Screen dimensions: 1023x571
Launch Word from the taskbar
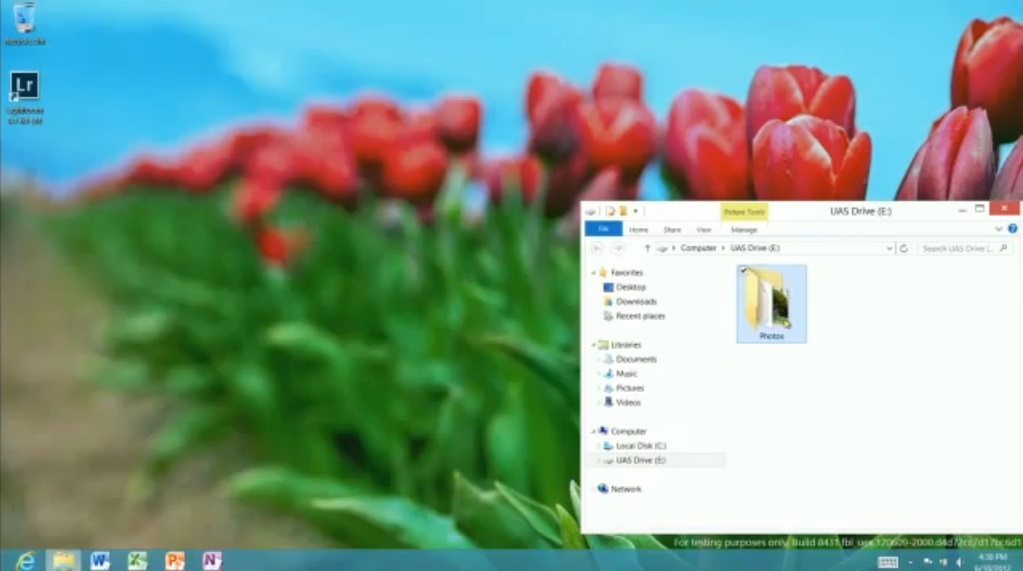coord(100,561)
